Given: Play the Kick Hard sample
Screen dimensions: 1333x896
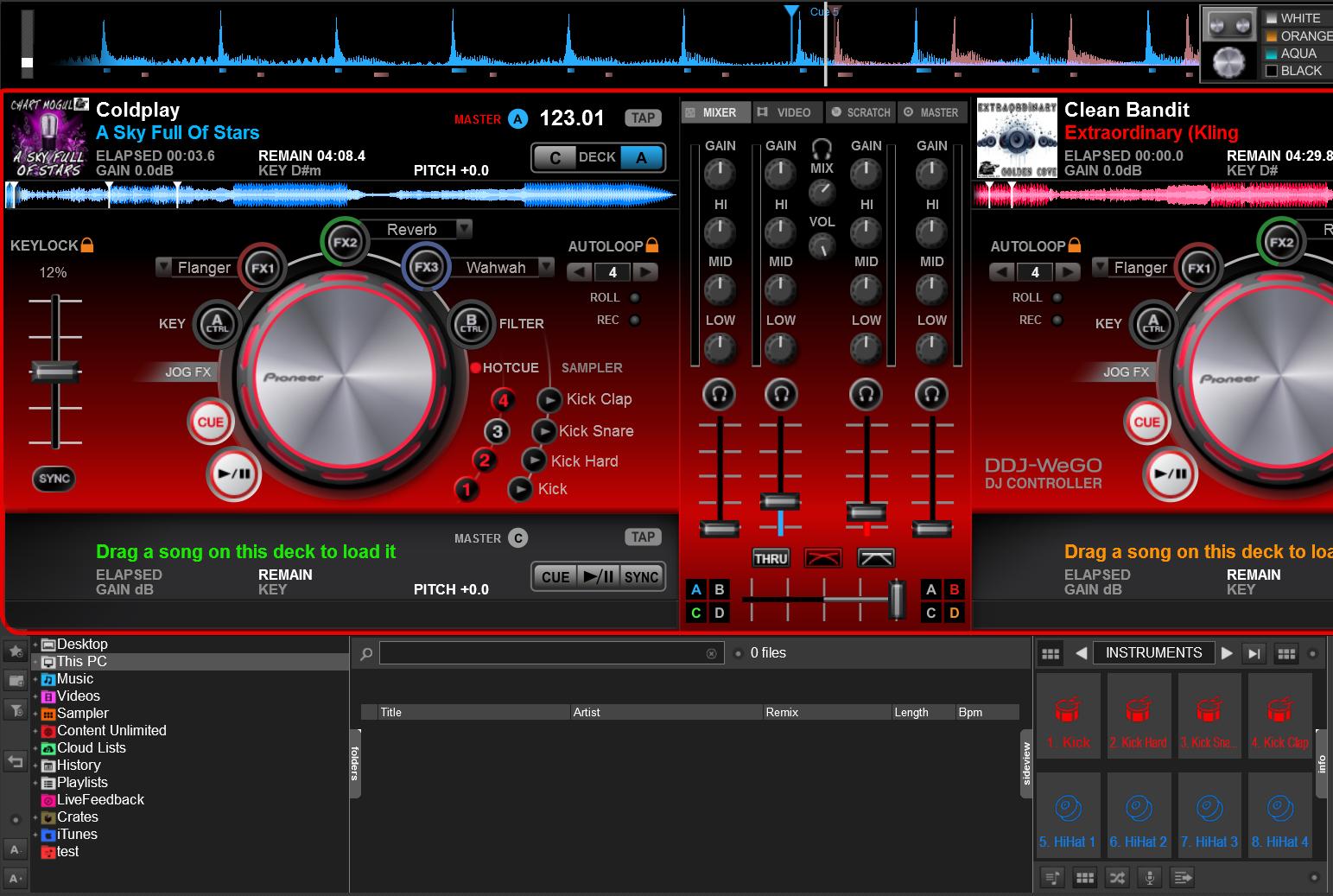Looking at the screenshot, I should pyautogui.click(x=534, y=461).
